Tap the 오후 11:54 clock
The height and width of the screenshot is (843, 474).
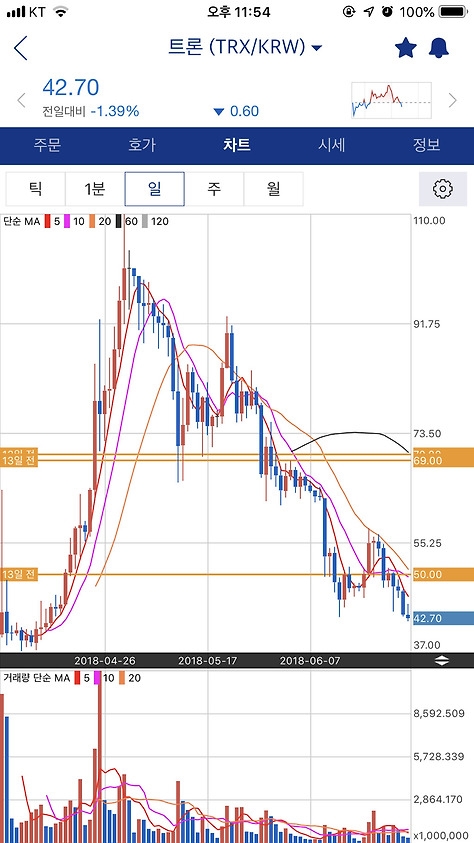(x=239, y=12)
